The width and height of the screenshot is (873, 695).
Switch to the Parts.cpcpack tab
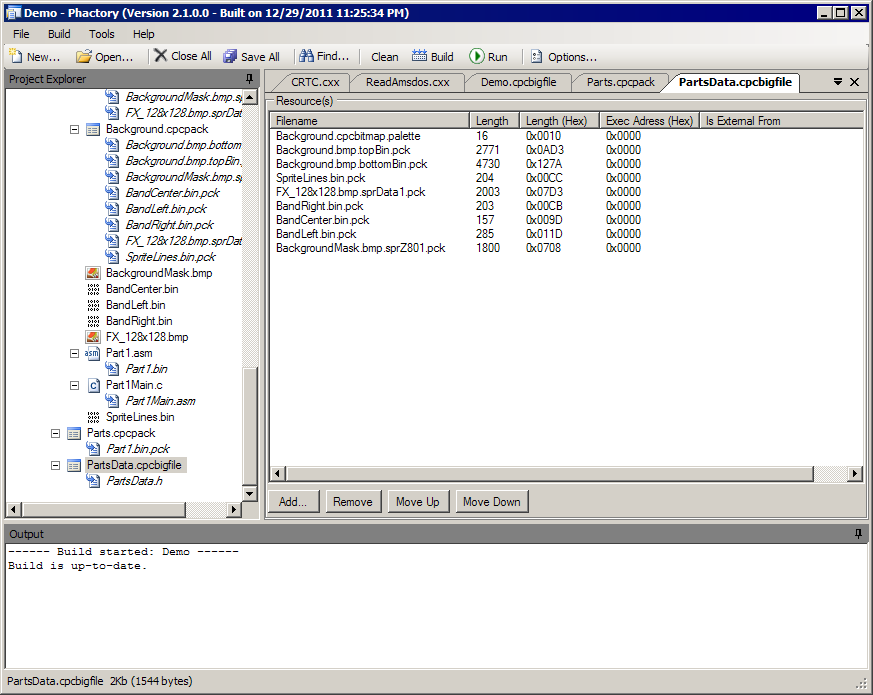click(621, 82)
